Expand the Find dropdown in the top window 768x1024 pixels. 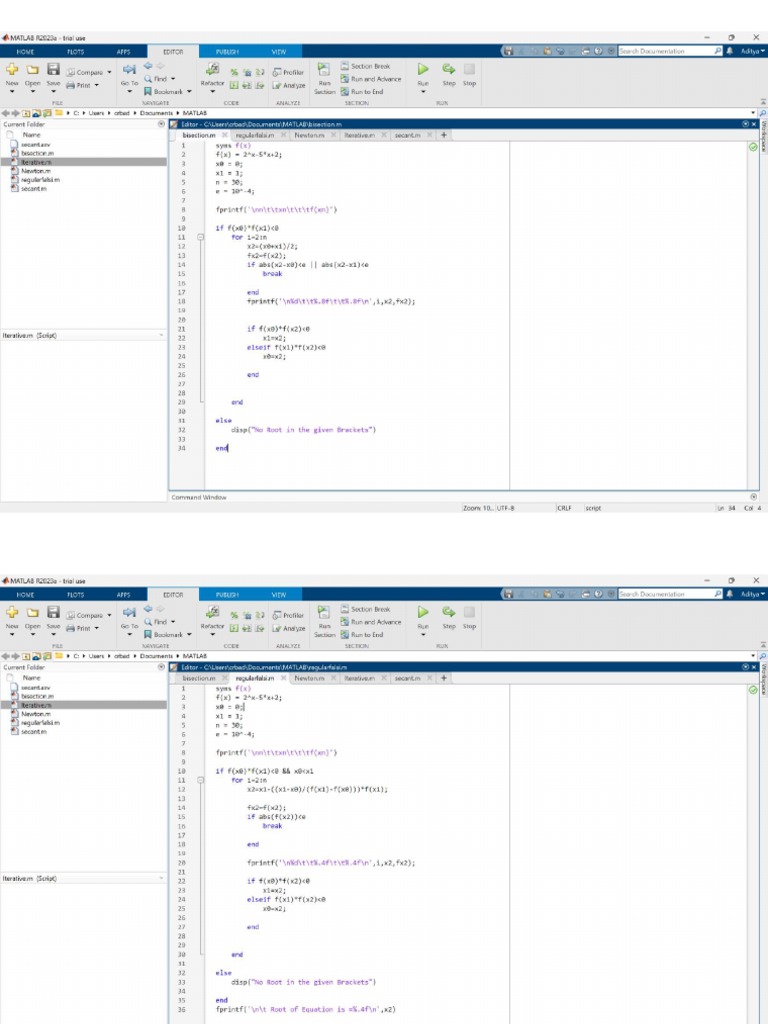173,78
